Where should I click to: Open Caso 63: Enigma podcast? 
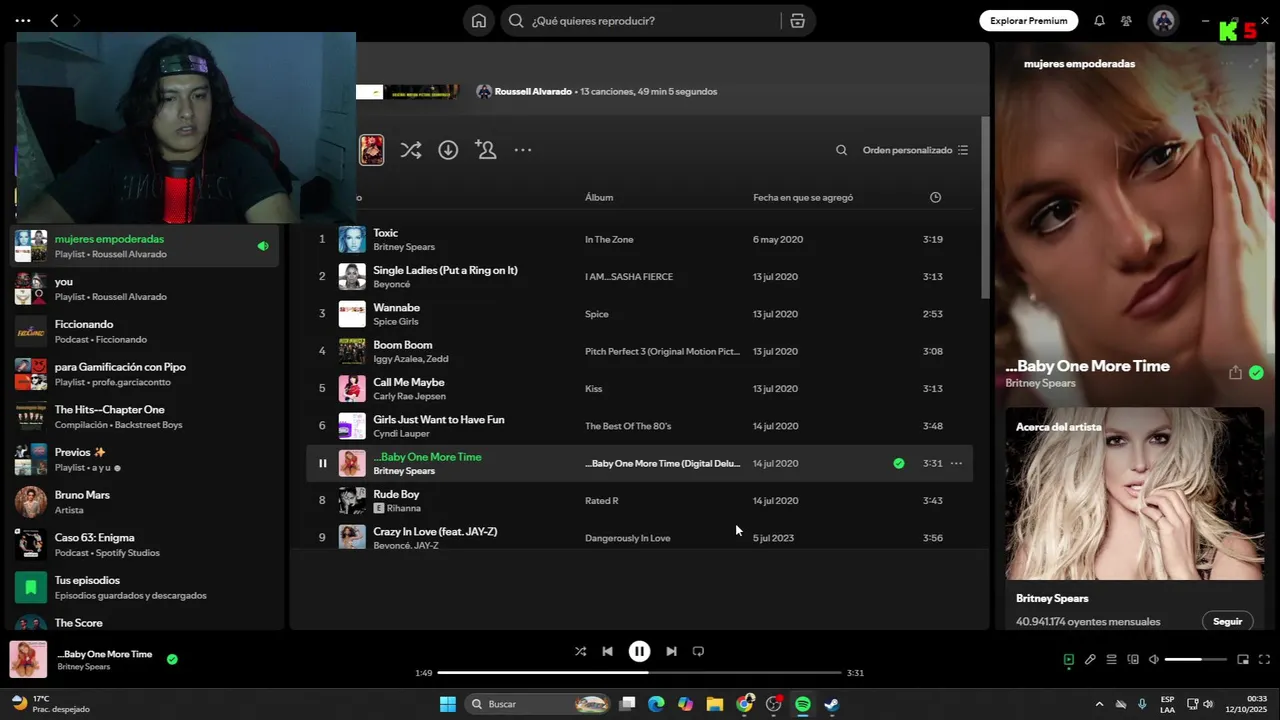145,545
